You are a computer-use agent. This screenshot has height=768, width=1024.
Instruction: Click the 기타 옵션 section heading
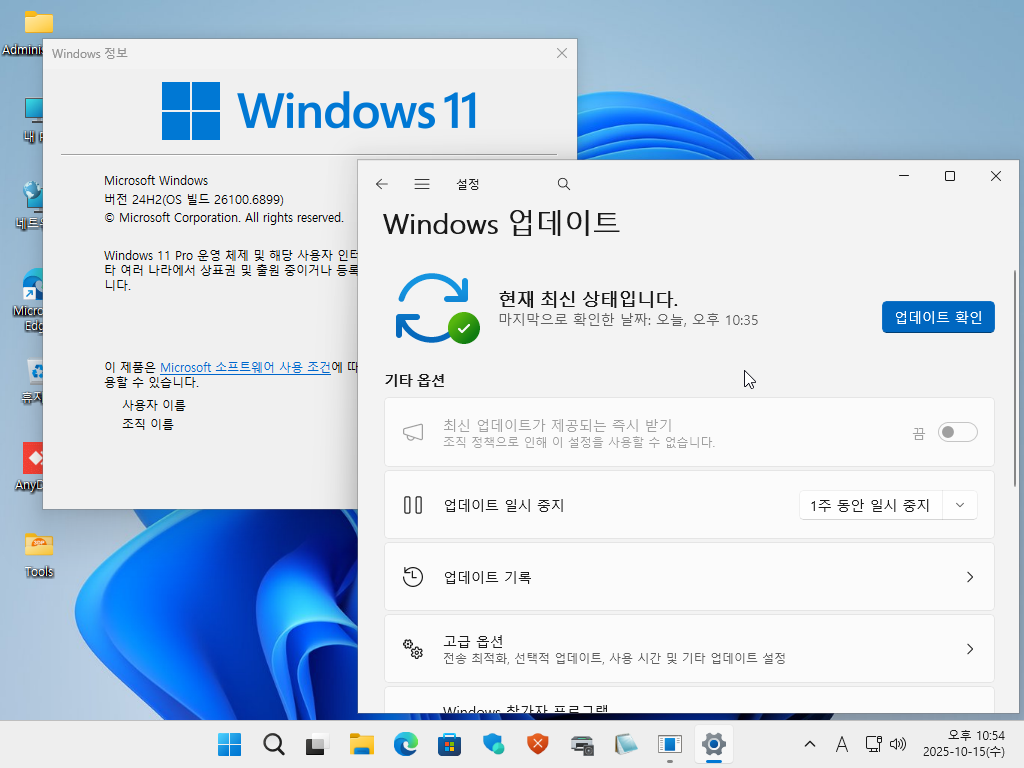click(415, 380)
